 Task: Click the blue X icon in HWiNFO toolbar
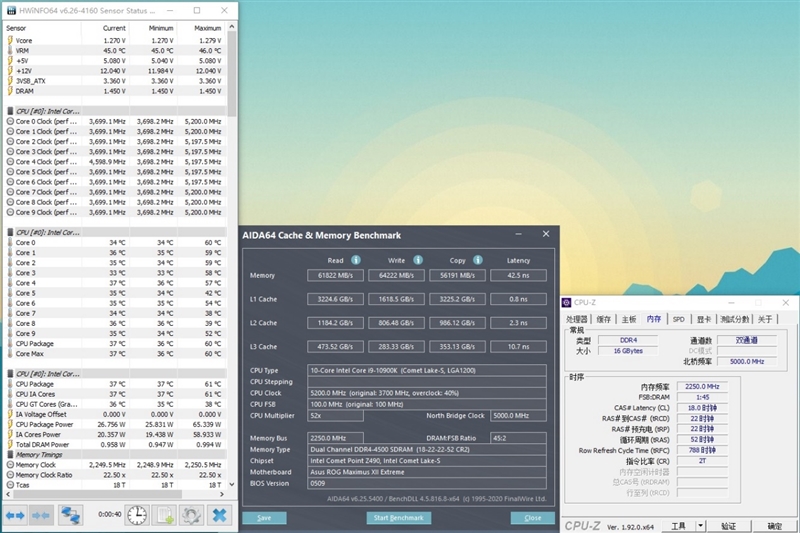pos(219,515)
